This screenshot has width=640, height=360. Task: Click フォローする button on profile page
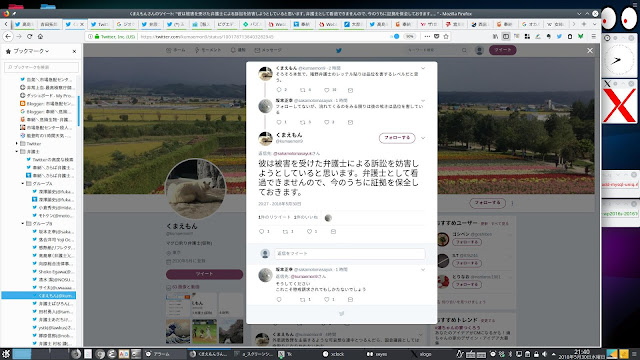(x=487, y=203)
